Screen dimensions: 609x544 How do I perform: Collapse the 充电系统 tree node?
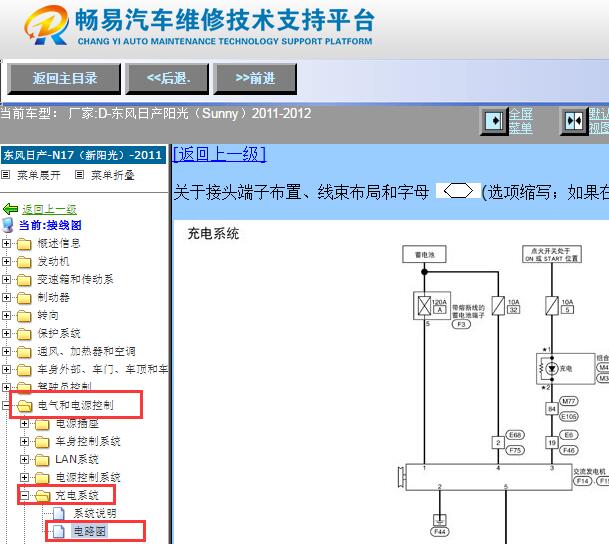(24, 495)
